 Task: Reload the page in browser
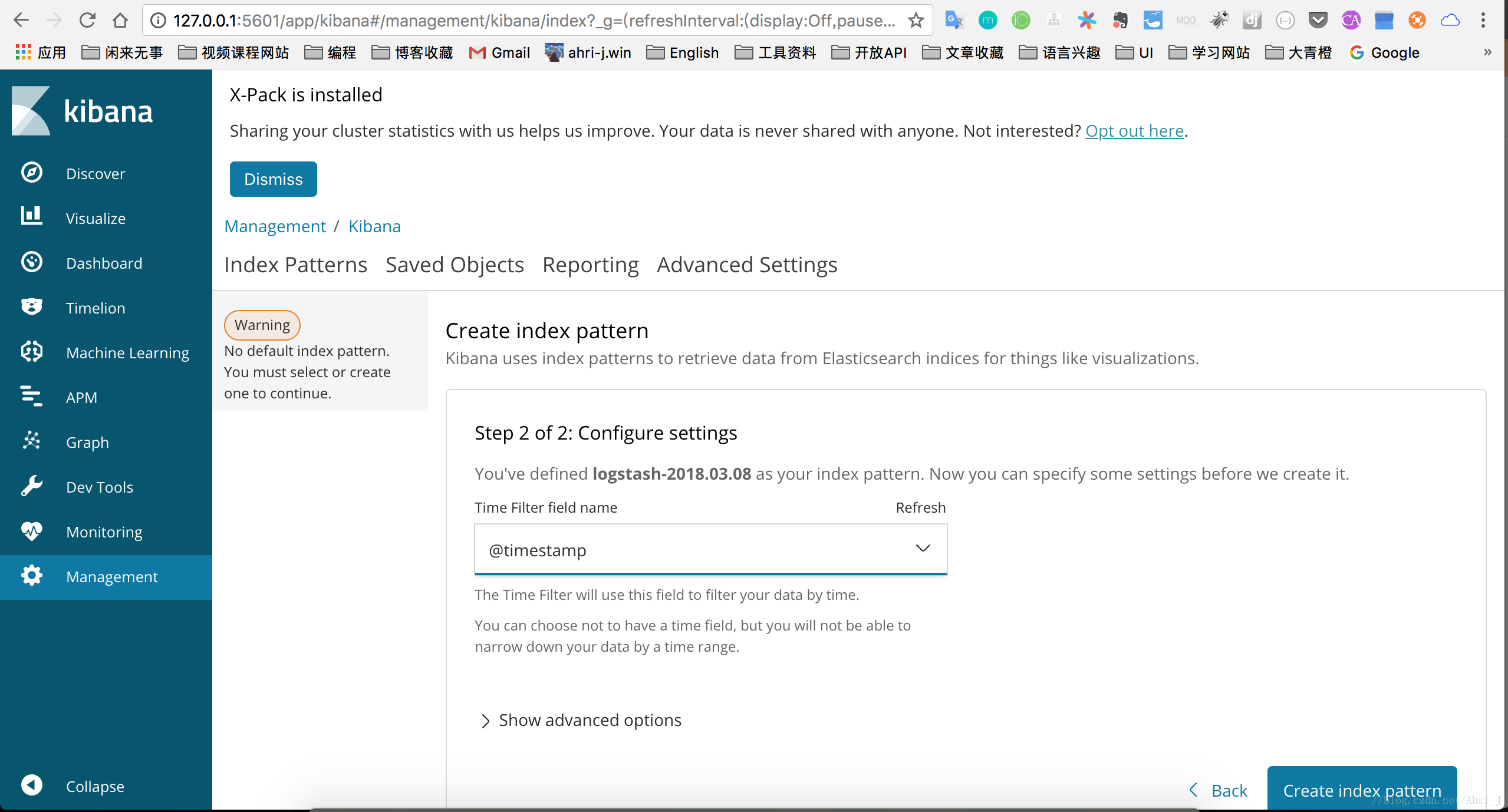(87, 21)
